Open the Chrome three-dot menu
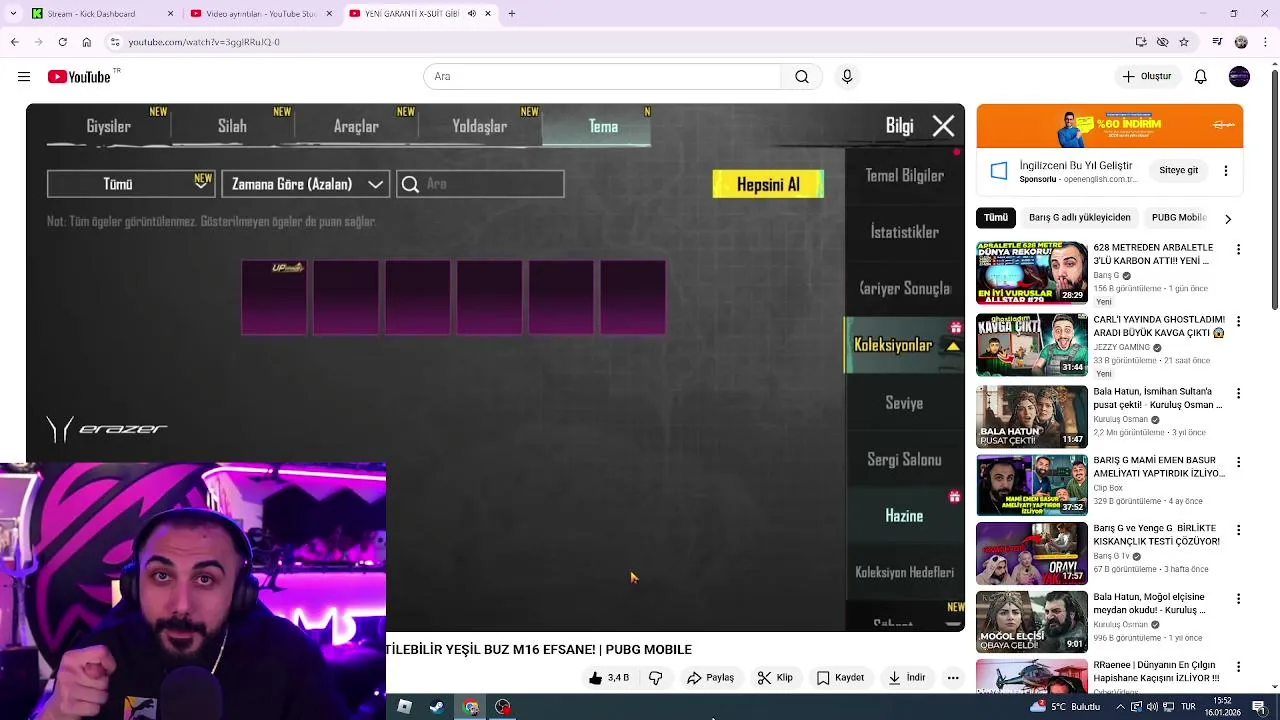This screenshot has width=1280, height=720. pyautogui.click(x=1264, y=42)
